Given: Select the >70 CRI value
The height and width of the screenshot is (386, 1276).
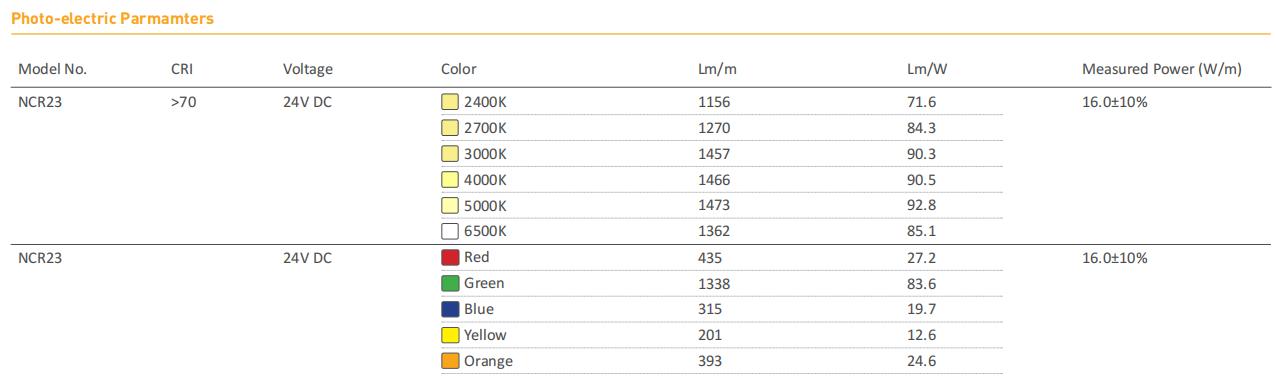Looking at the screenshot, I should point(183,102).
